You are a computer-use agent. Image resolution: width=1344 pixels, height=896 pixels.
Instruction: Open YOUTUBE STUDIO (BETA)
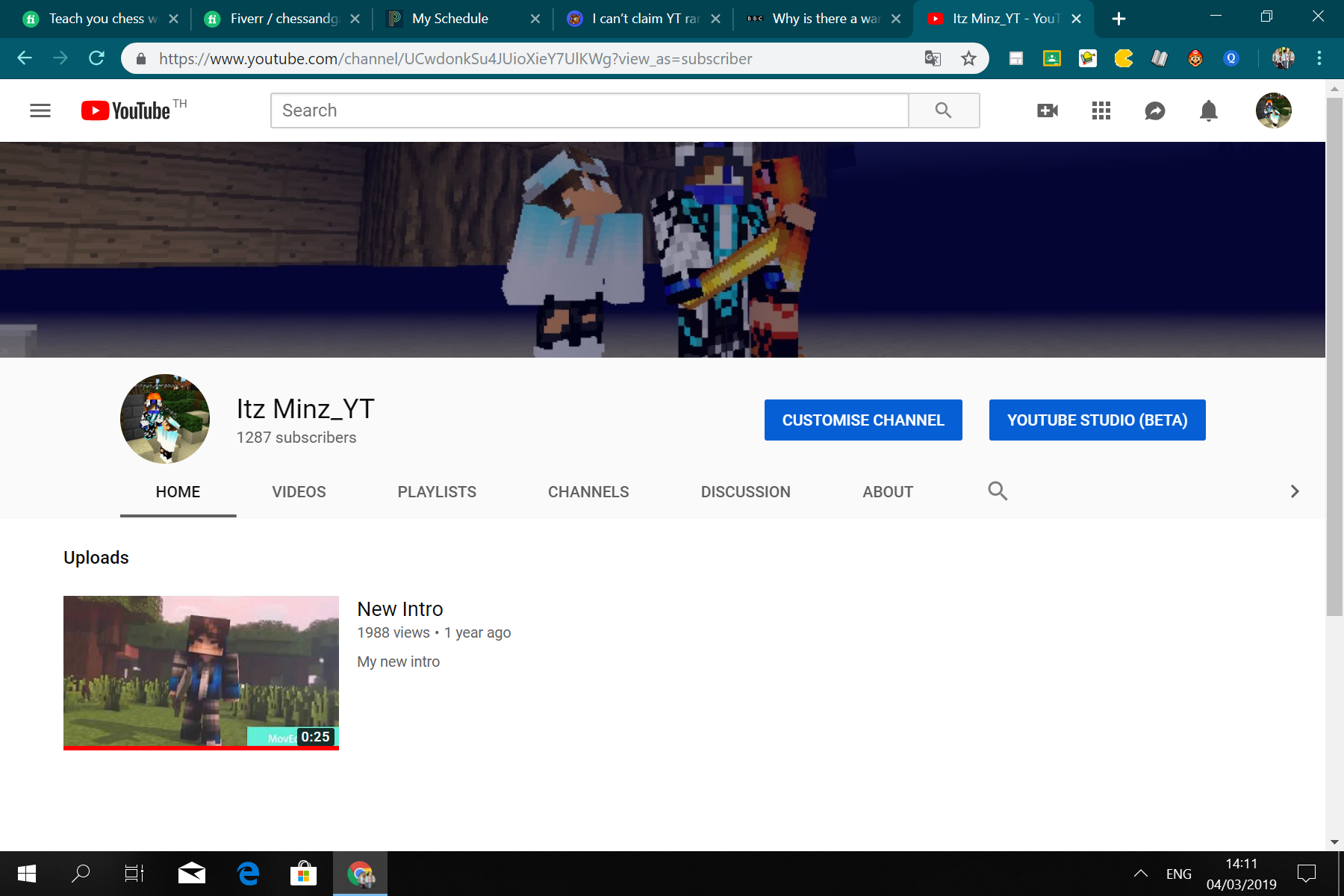1097,420
